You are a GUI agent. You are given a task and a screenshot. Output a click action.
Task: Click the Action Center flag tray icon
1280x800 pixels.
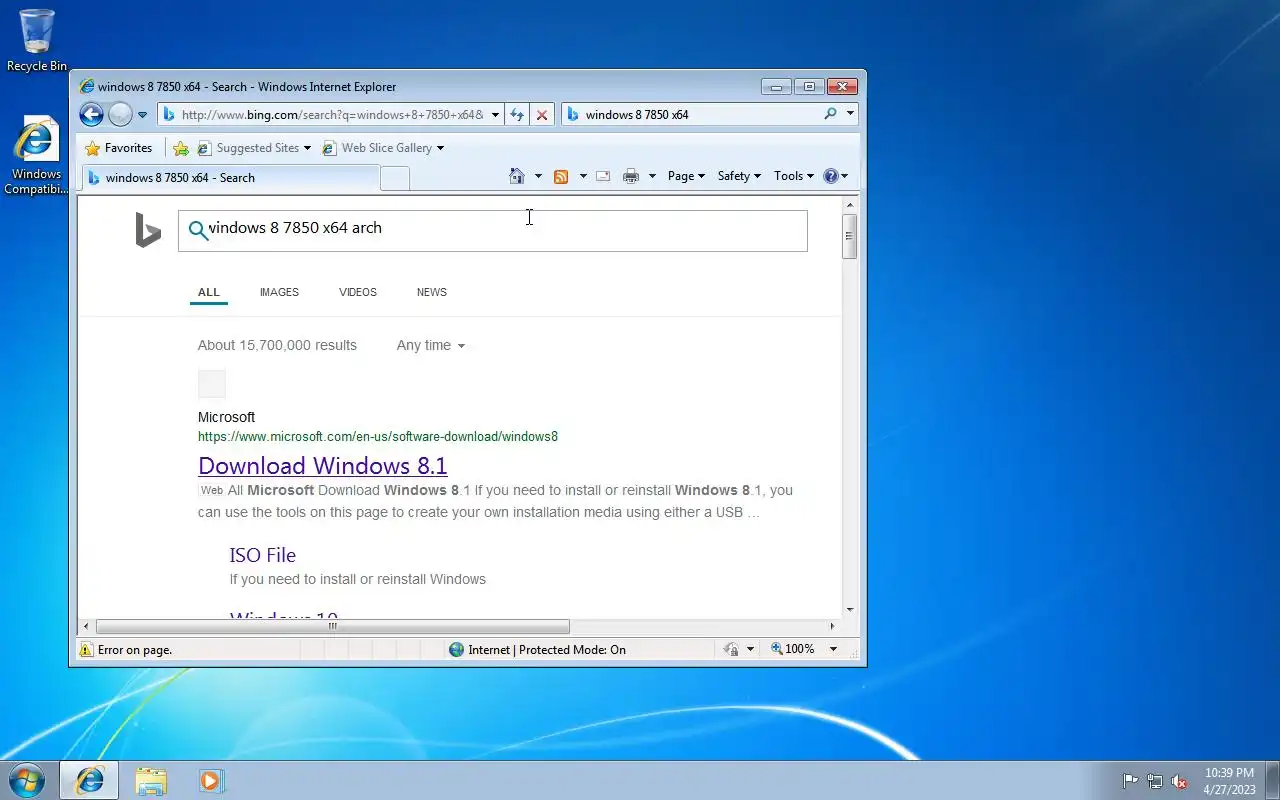(x=1130, y=781)
